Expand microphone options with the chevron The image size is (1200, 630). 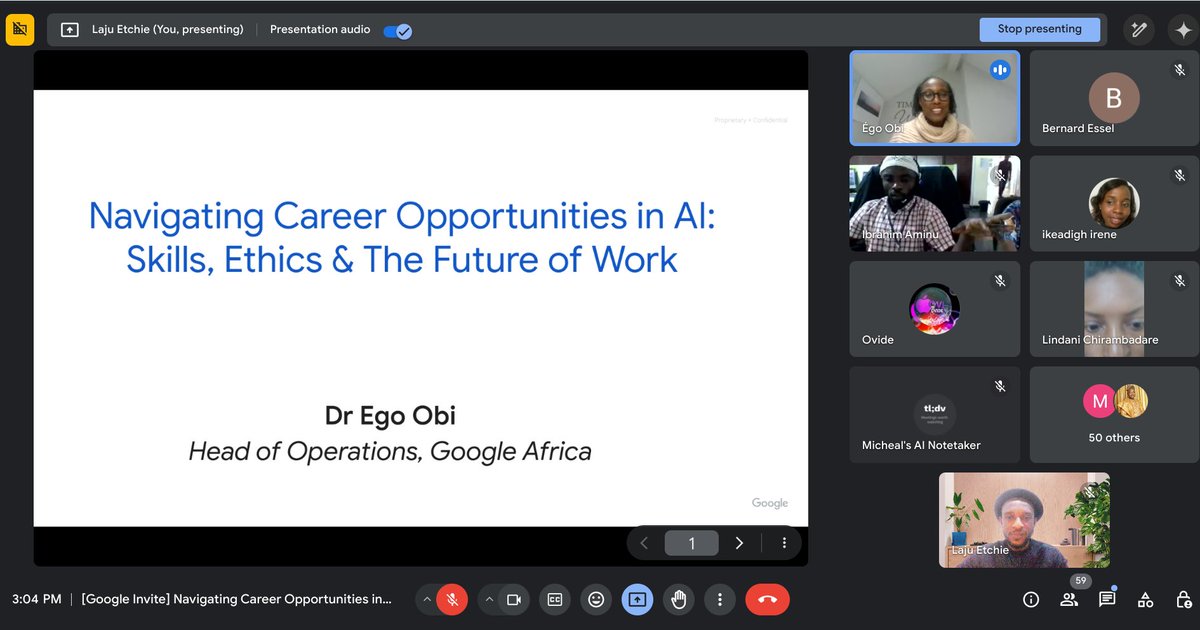pos(429,599)
